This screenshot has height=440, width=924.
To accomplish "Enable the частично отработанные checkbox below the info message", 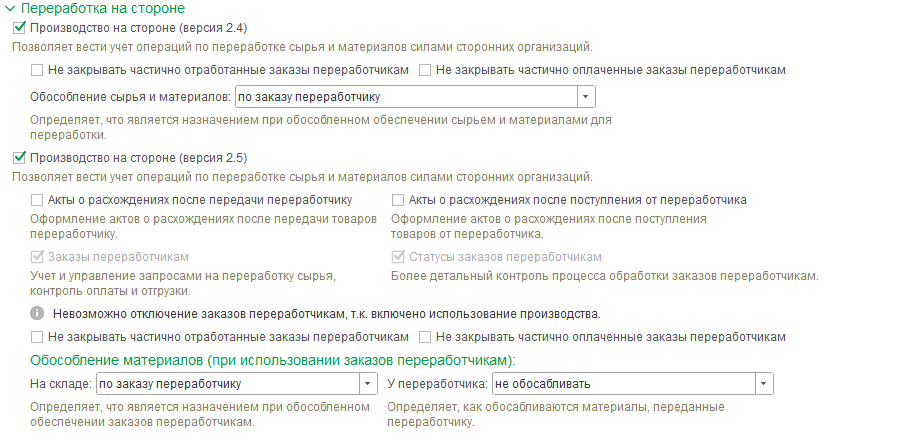I will click(37, 337).
